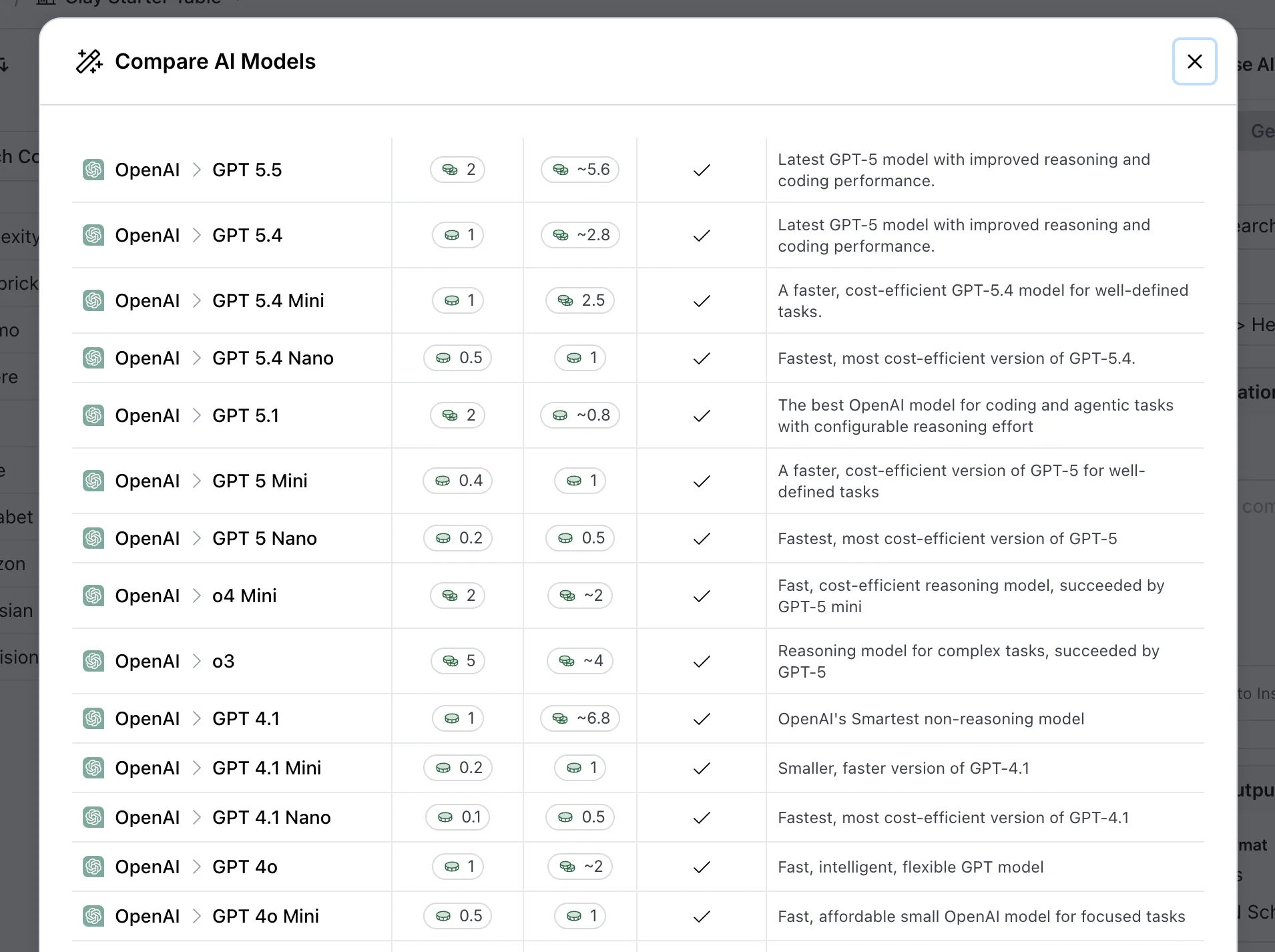Click the checkmark in the GPT 4o Mini row

702,917
